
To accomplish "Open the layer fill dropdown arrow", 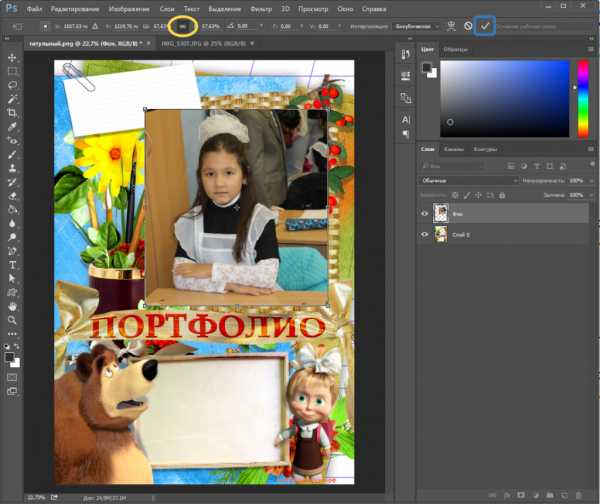I will [x=590, y=195].
